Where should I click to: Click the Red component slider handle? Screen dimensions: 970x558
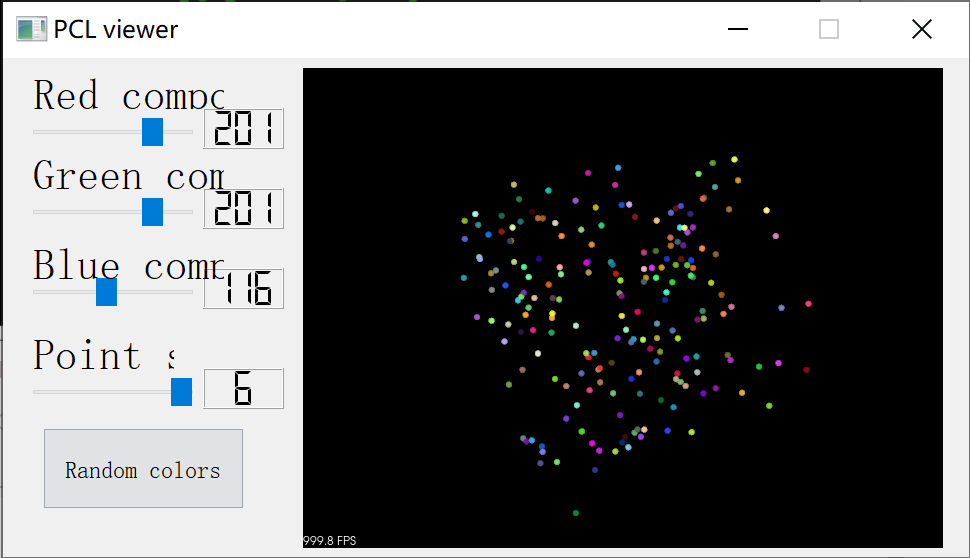tap(152, 132)
